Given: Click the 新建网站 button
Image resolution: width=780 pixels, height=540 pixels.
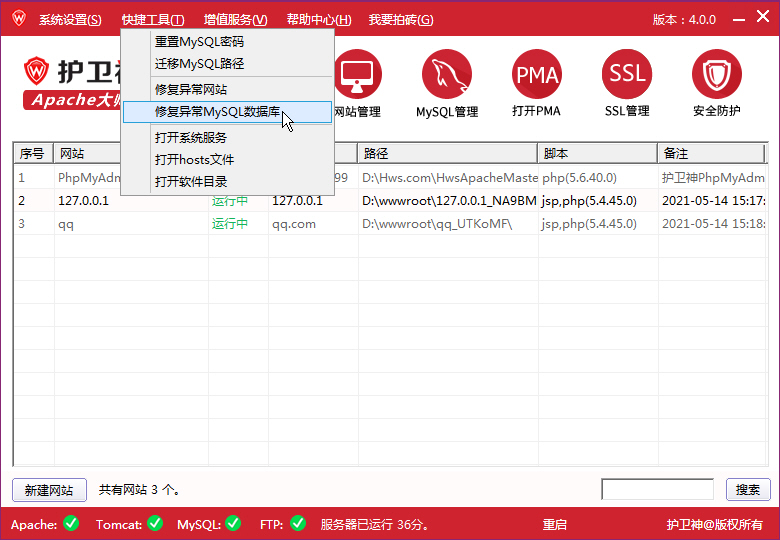Looking at the screenshot, I should click(x=49, y=490).
